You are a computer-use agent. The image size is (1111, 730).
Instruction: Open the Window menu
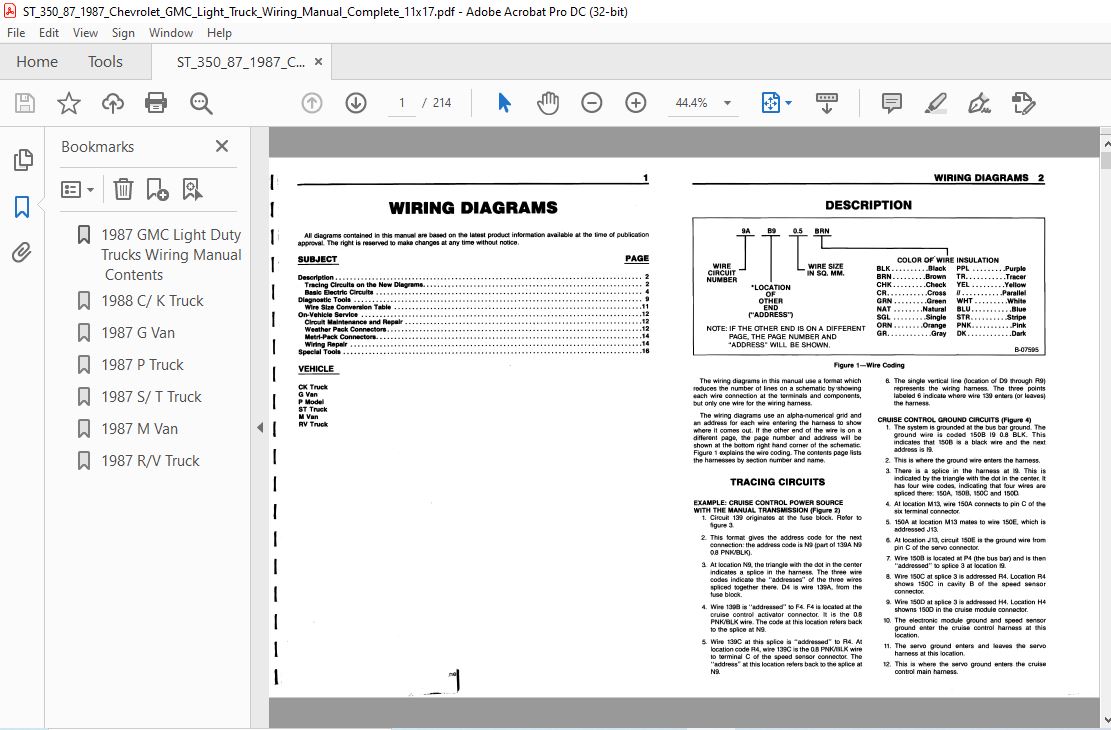point(171,33)
